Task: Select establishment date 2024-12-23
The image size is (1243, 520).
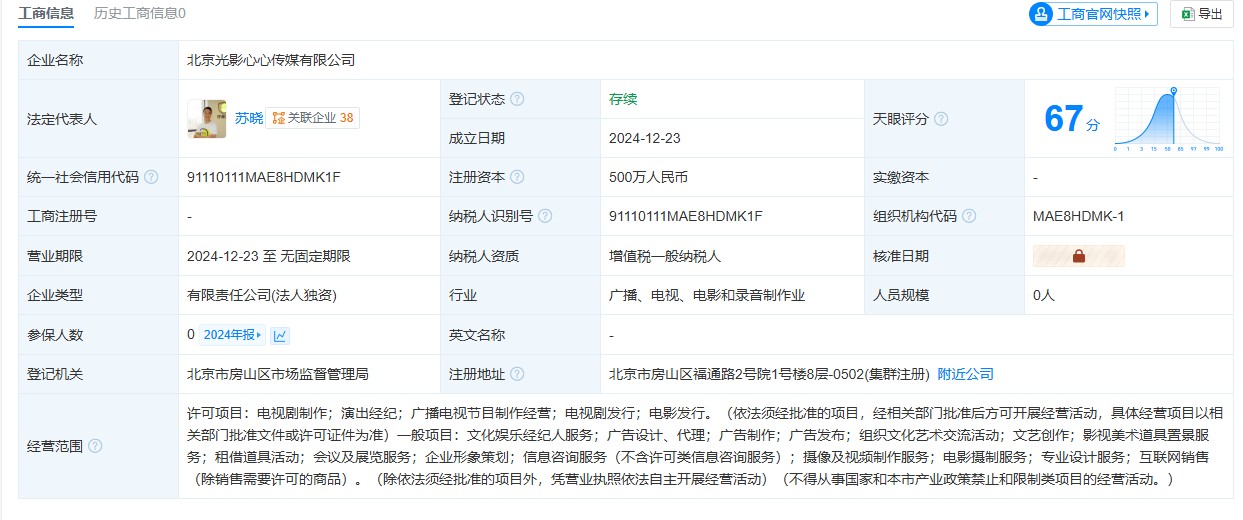Action: 645,138
